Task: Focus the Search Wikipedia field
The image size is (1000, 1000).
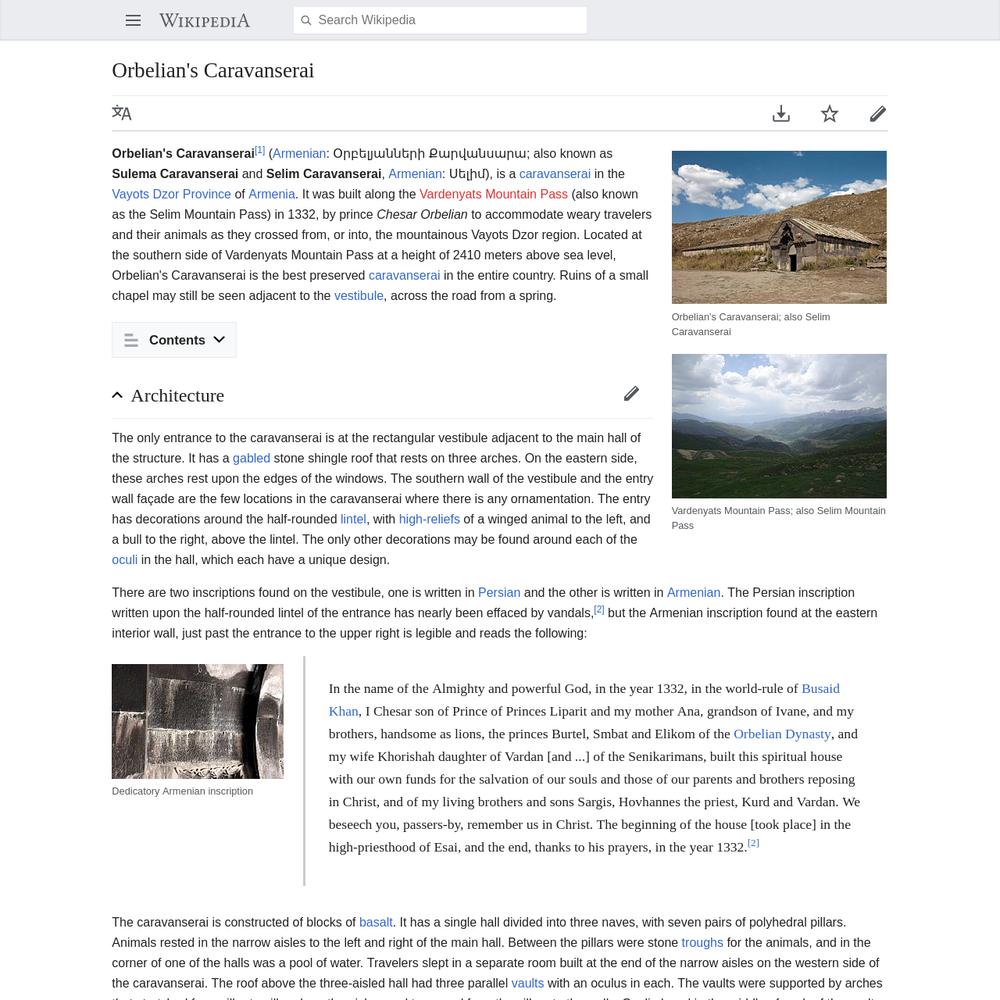Action: coord(440,20)
